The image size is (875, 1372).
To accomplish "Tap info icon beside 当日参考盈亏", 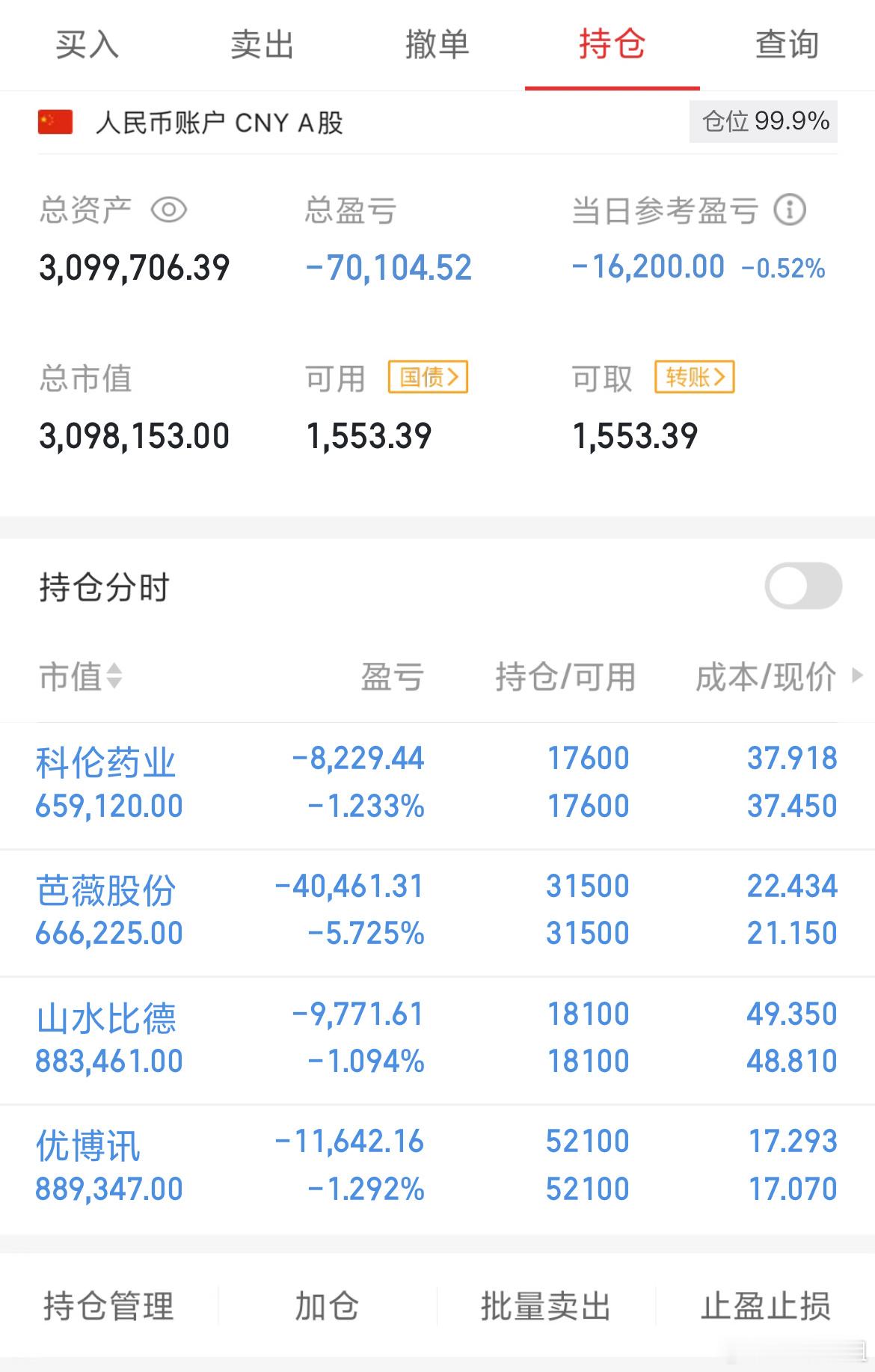I will click(790, 209).
